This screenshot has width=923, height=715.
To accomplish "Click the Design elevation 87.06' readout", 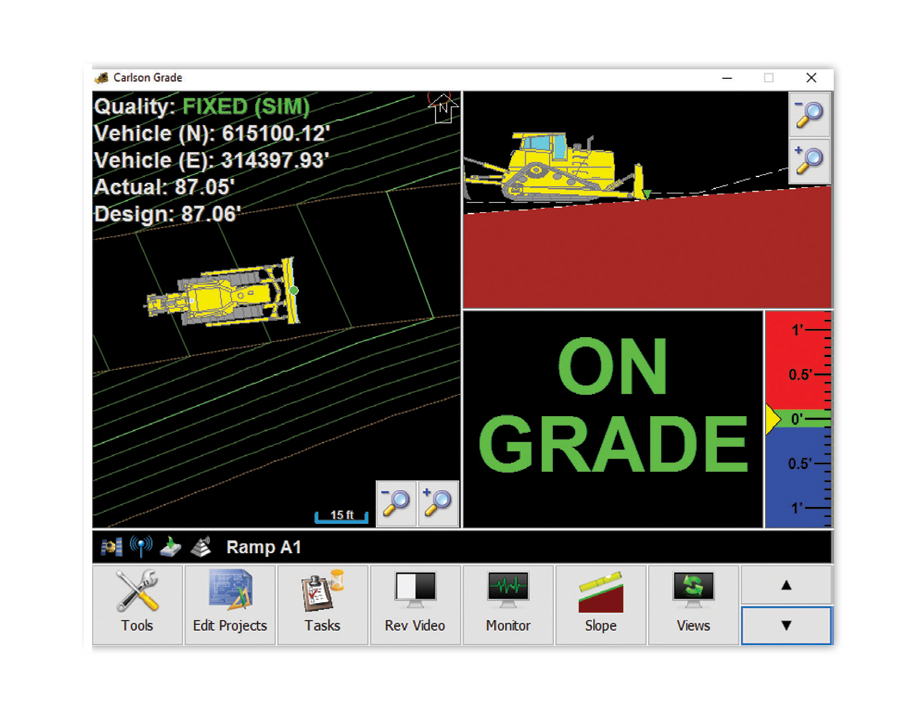I will [x=167, y=214].
